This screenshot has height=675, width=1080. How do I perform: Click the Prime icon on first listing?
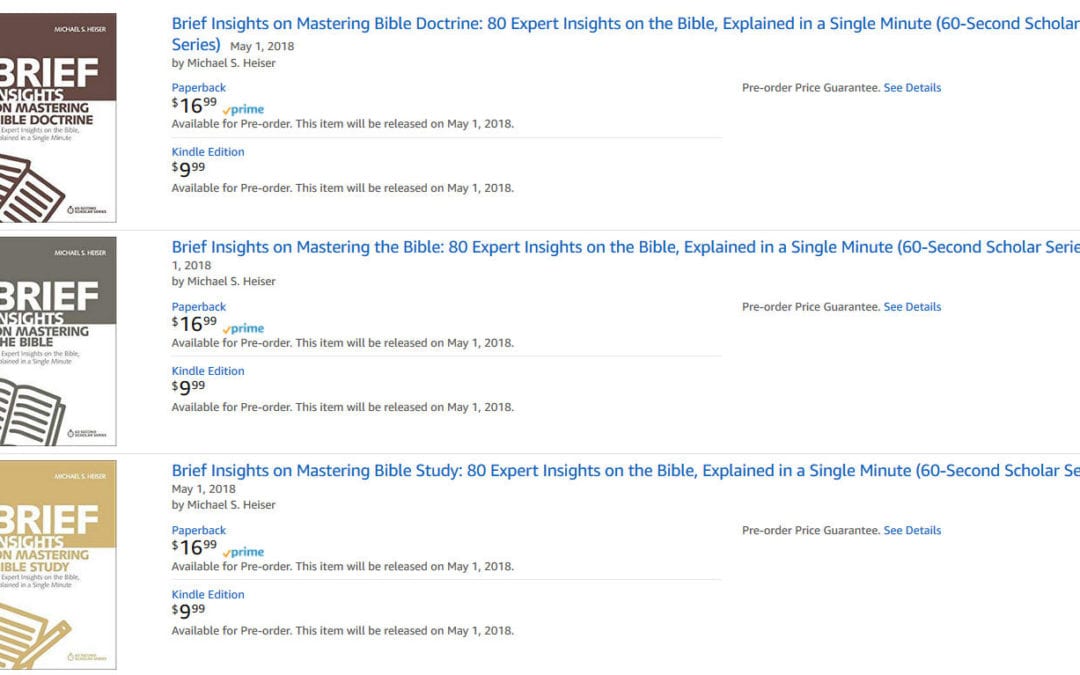[x=243, y=110]
